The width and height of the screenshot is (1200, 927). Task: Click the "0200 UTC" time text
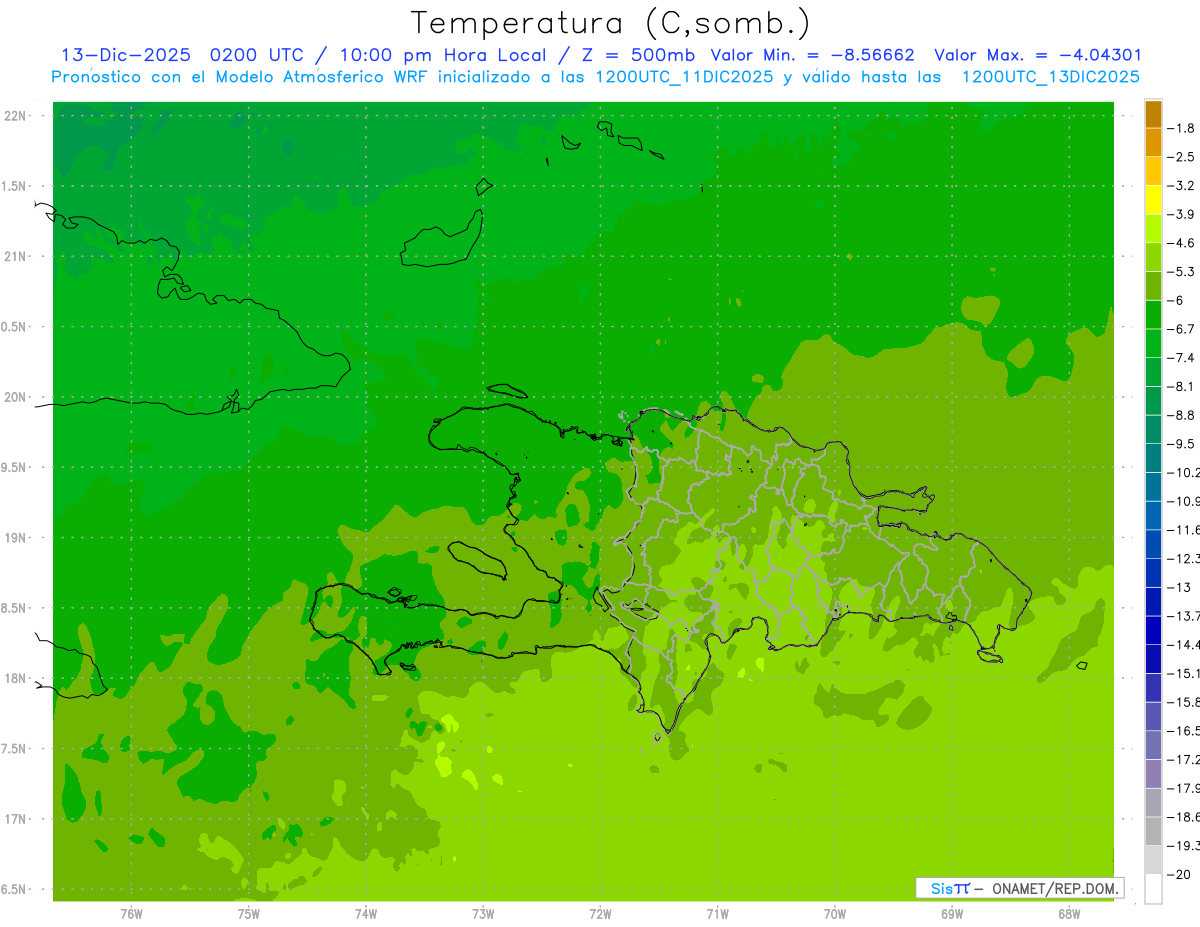point(260,55)
